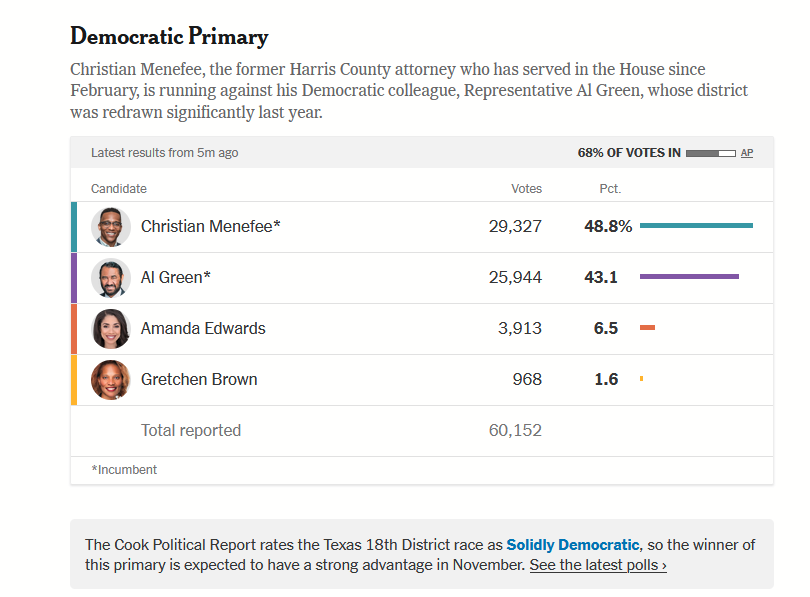810x597 pixels.
Task: Click the Total reported row label
Action: (x=191, y=431)
